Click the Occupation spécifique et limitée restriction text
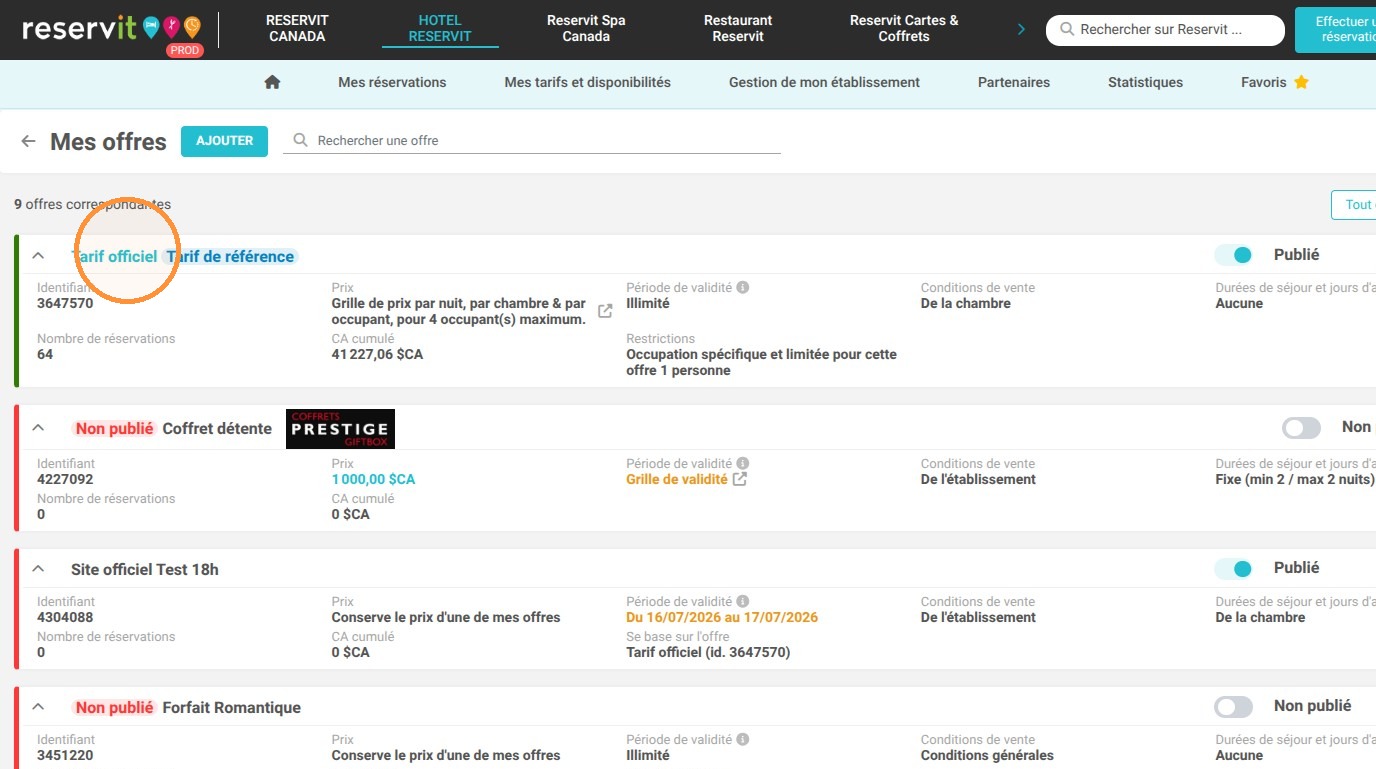 pos(761,362)
